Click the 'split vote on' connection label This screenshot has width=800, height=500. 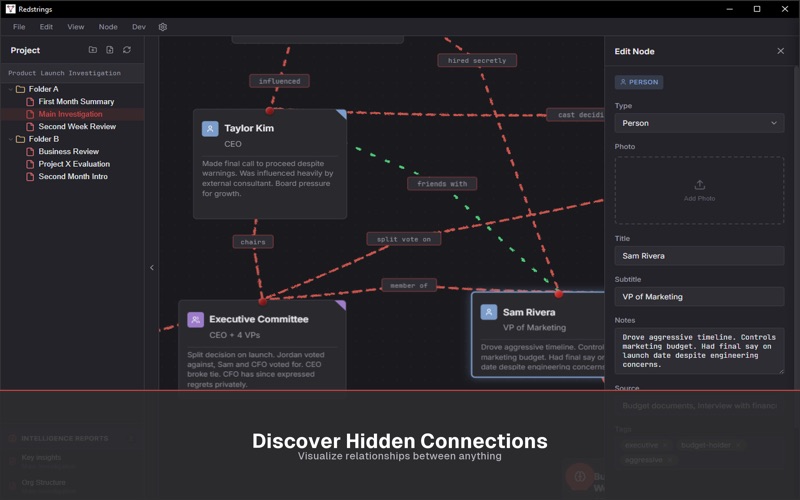click(404, 239)
